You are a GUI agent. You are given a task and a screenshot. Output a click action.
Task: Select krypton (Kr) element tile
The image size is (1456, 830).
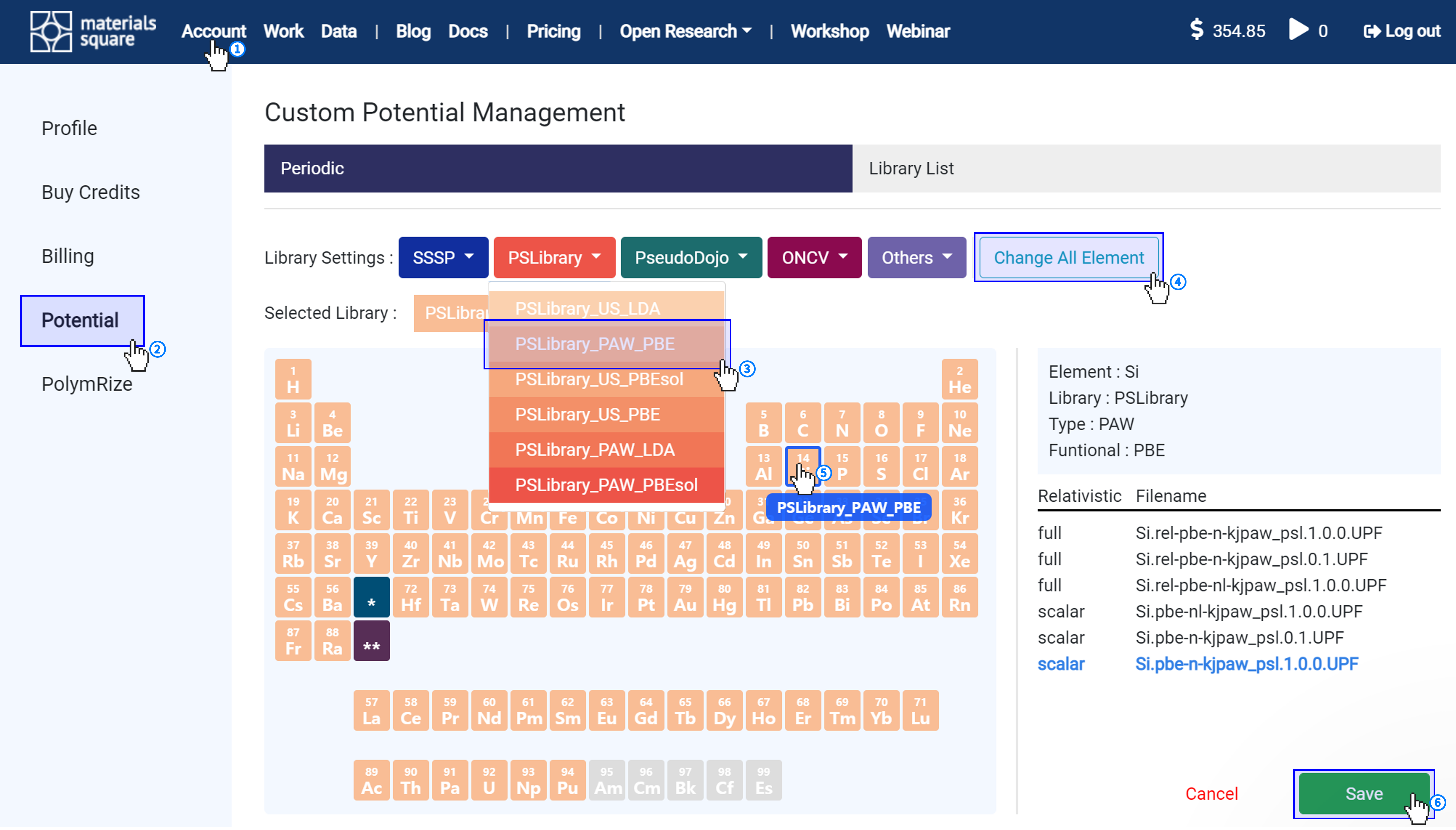pyautogui.click(x=960, y=510)
